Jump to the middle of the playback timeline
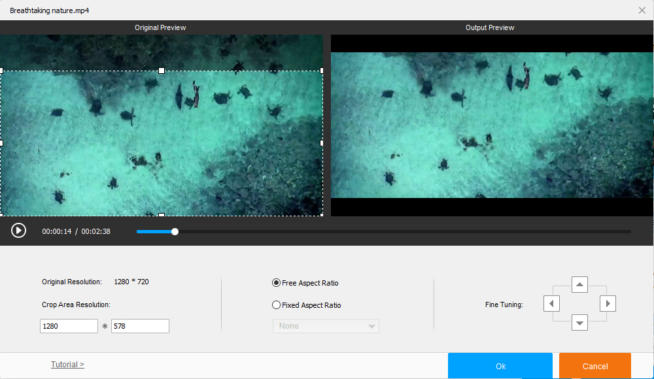 [383, 231]
